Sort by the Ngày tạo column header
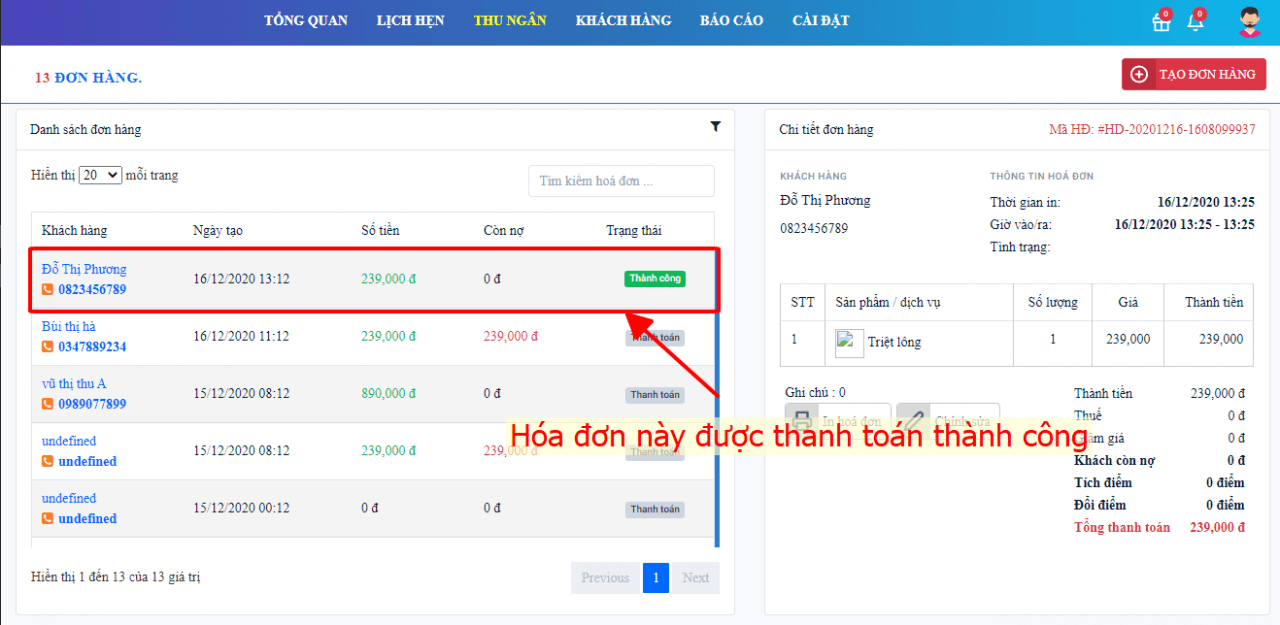The width and height of the screenshot is (1280, 625). click(218, 231)
